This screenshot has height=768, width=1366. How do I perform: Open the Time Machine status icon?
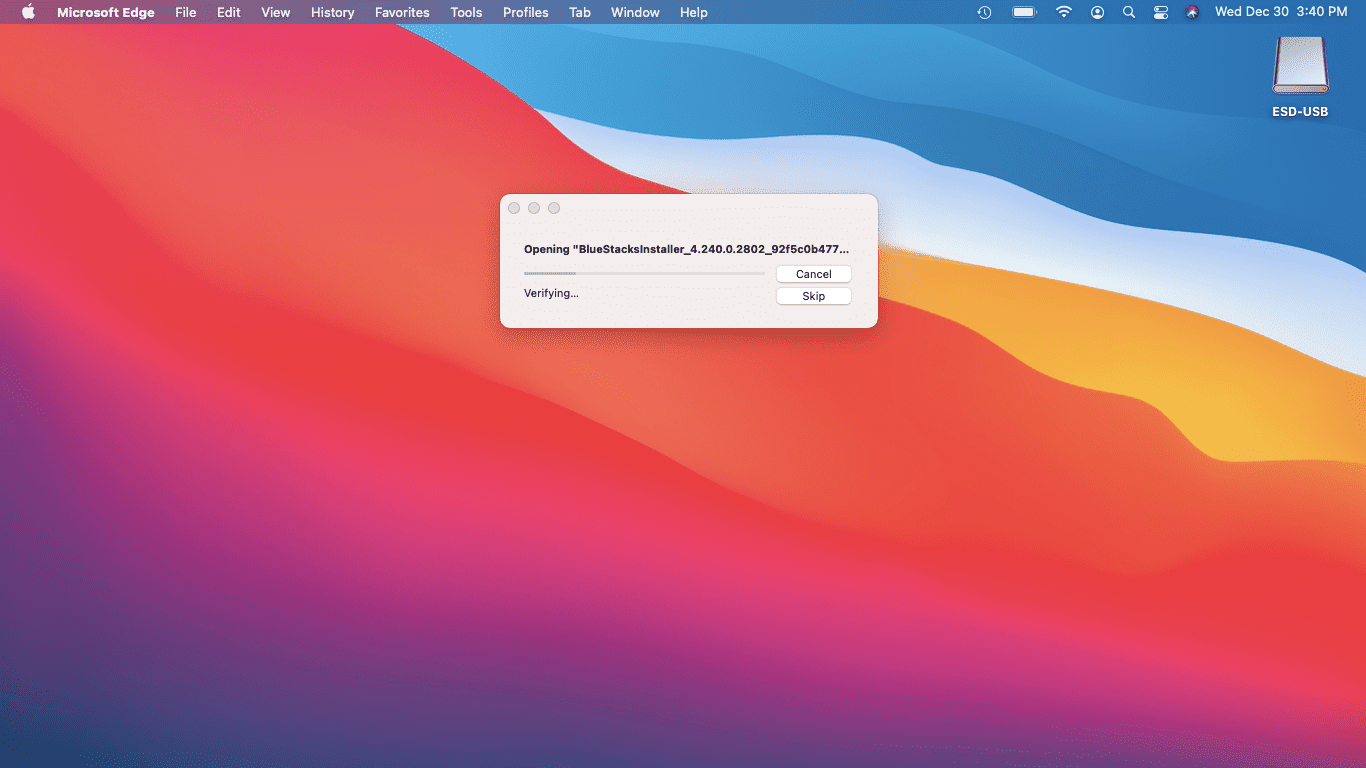[x=984, y=12]
